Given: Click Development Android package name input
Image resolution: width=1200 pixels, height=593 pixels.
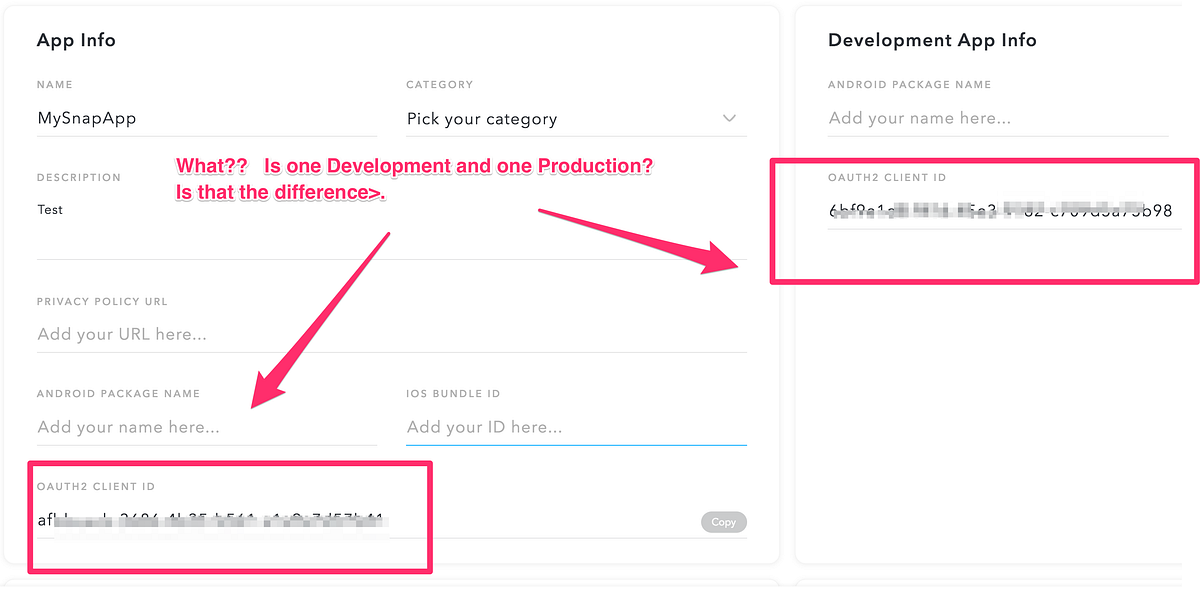Looking at the screenshot, I should click(997, 118).
